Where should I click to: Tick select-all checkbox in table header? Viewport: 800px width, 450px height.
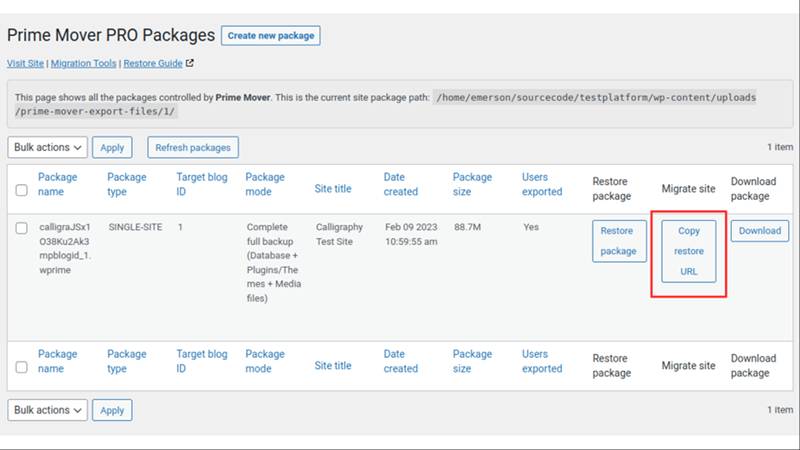(21, 190)
